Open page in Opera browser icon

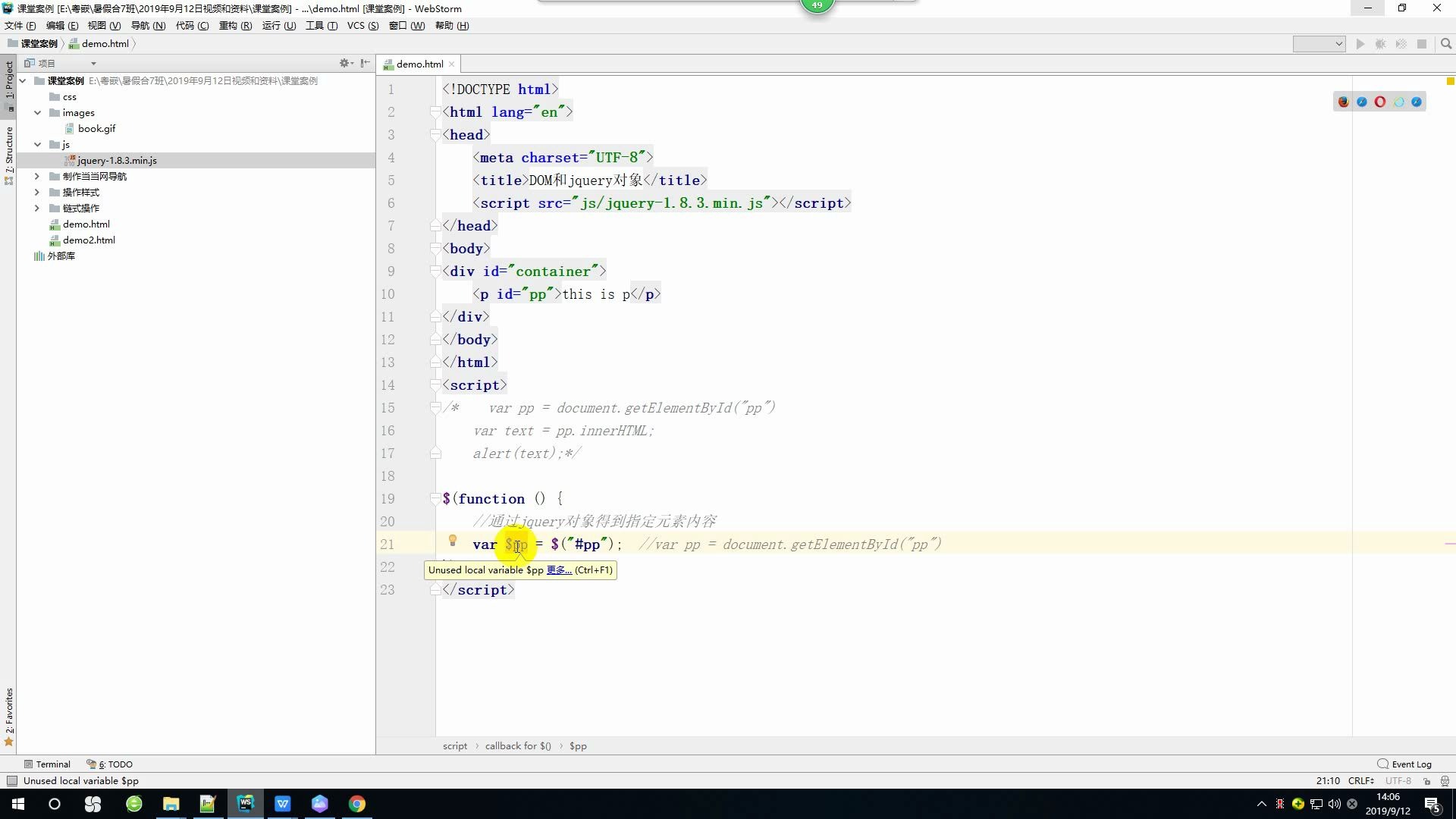coord(1379,102)
